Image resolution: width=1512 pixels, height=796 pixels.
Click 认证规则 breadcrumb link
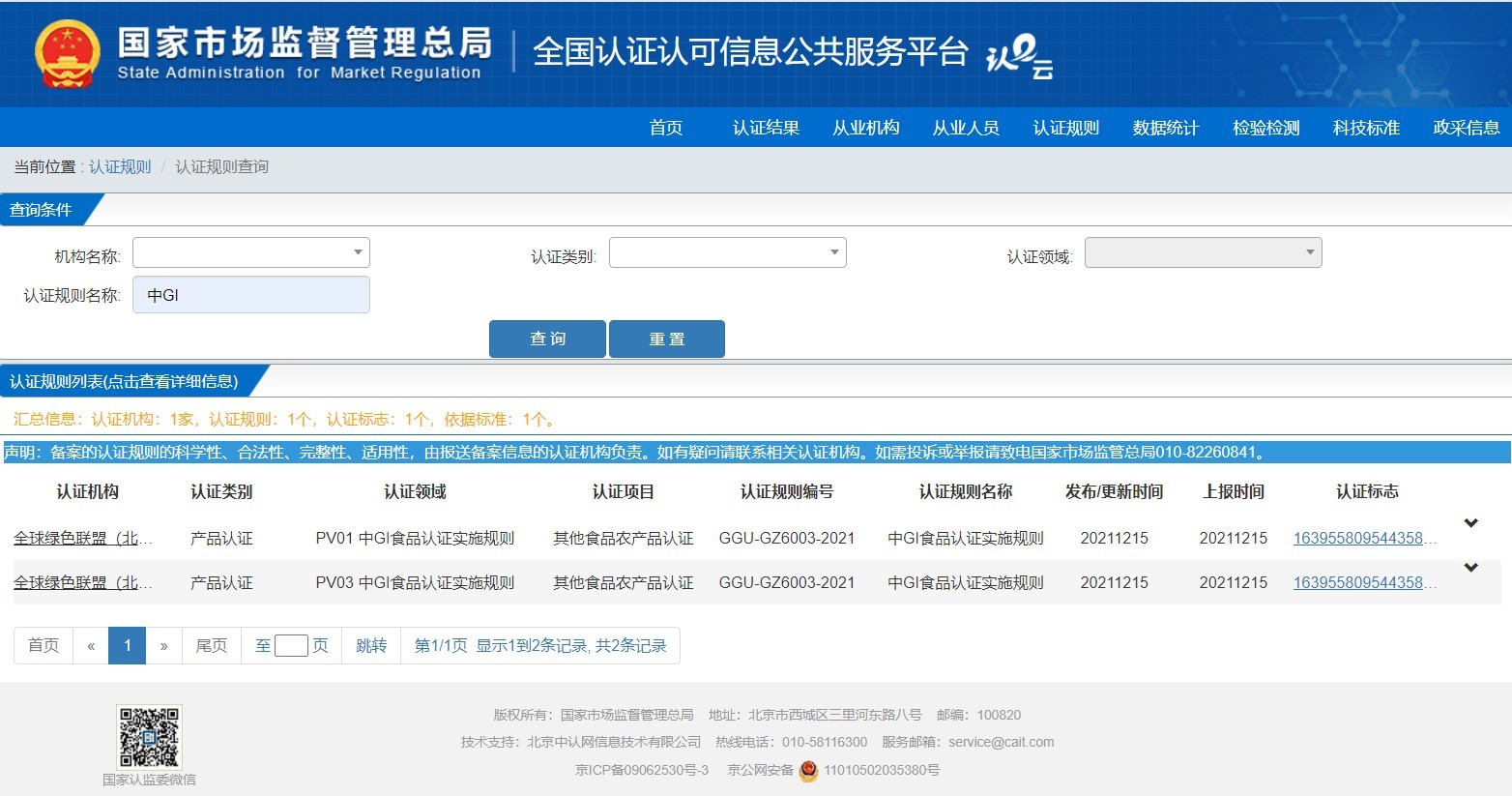(x=120, y=167)
